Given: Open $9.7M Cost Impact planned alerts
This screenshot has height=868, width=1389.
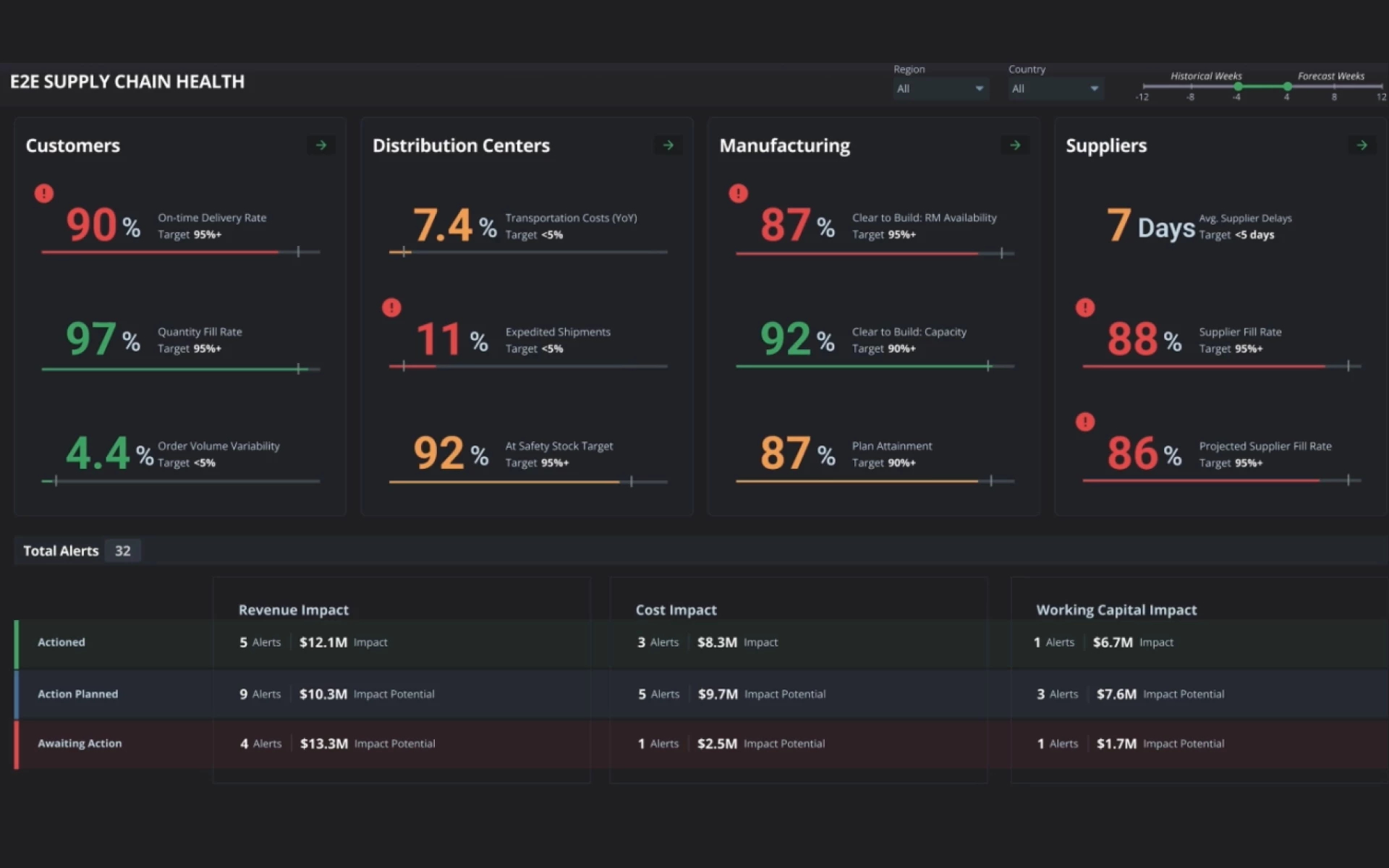Looking at the screenshot, I should tap(718, 694).
